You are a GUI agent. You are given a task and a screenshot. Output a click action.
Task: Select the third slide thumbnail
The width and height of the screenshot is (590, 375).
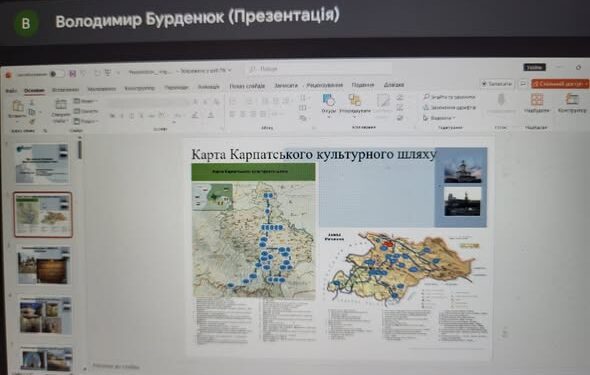44,266
